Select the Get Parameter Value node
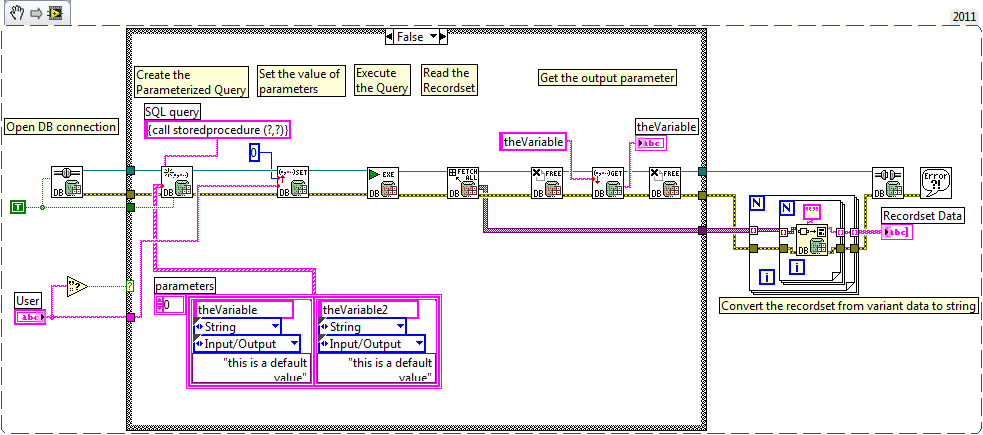 point(608,183)
